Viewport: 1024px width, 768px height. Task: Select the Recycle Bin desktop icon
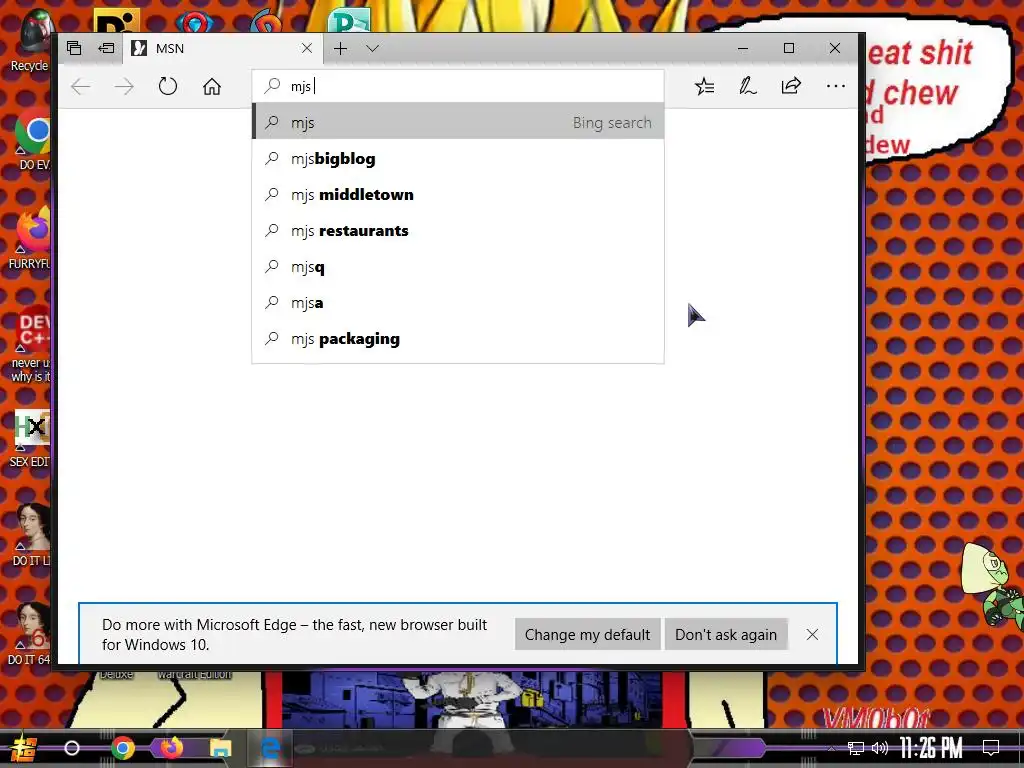click(29, 40)
